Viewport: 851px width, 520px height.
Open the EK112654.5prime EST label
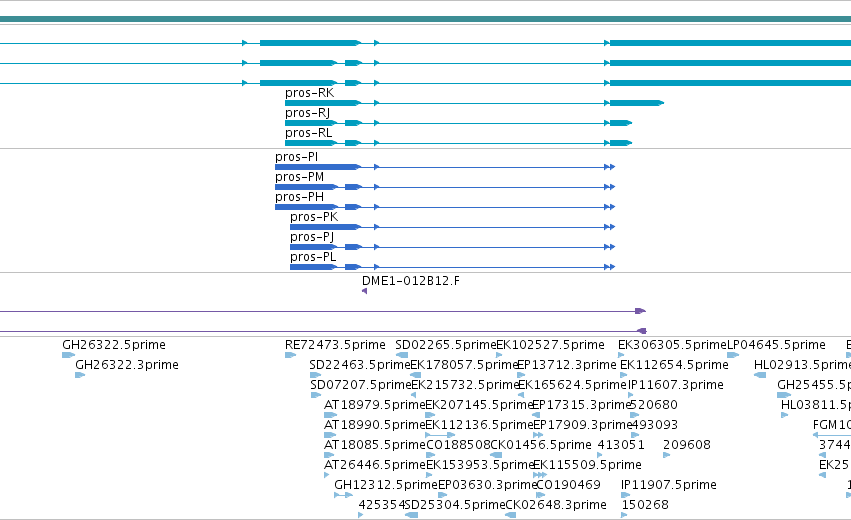674,365
